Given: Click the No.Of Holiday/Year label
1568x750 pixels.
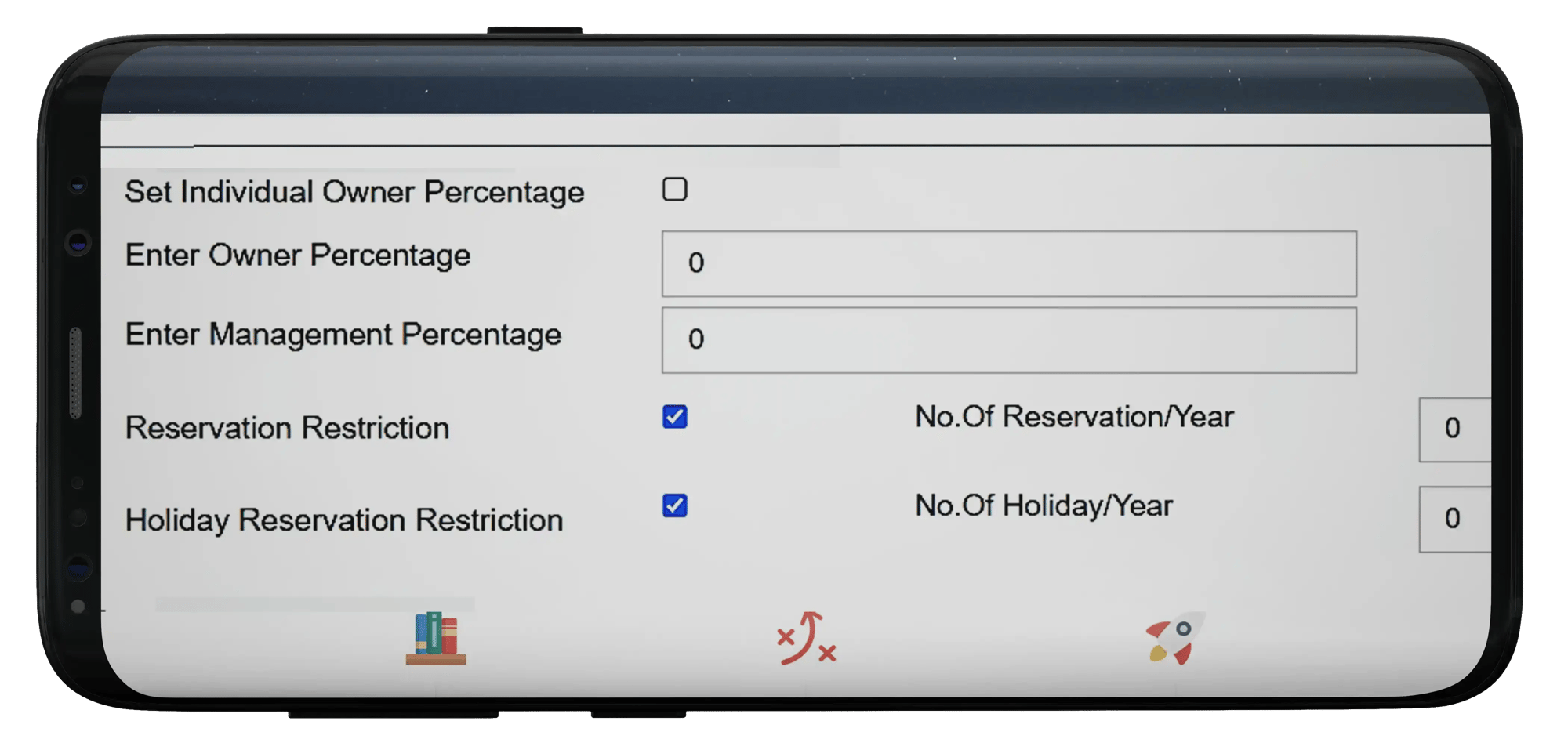Looking at the screenshot, I should (x=1044, y=505).
